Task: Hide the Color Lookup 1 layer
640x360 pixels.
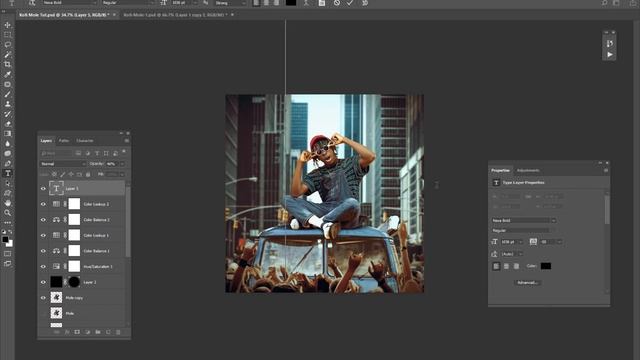Action: click(x=43, y=235)
